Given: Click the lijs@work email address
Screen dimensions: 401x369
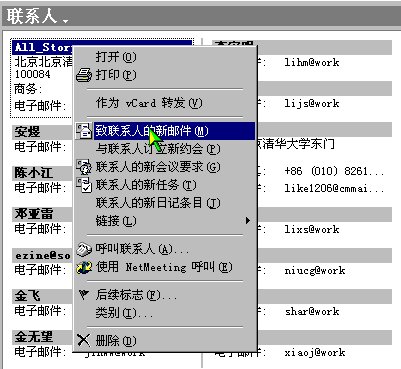Looking at the screenshot, I should (x=312, y=103).
